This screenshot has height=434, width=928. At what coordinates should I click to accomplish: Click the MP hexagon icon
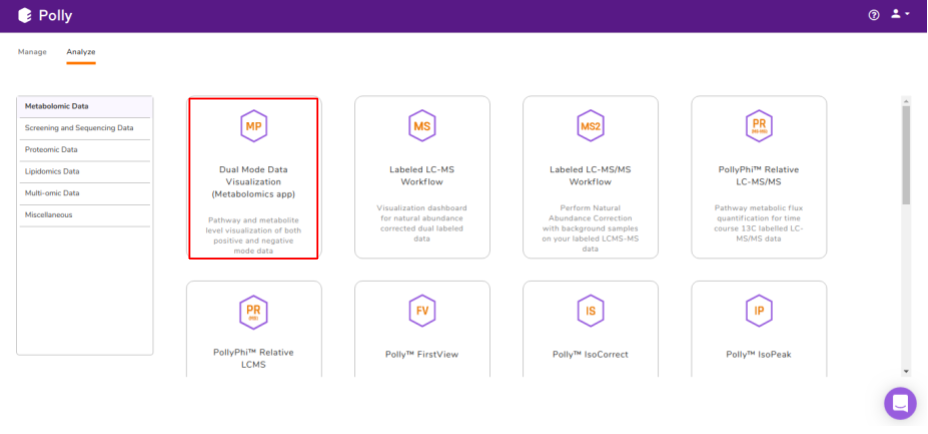[x=254, y=126]
